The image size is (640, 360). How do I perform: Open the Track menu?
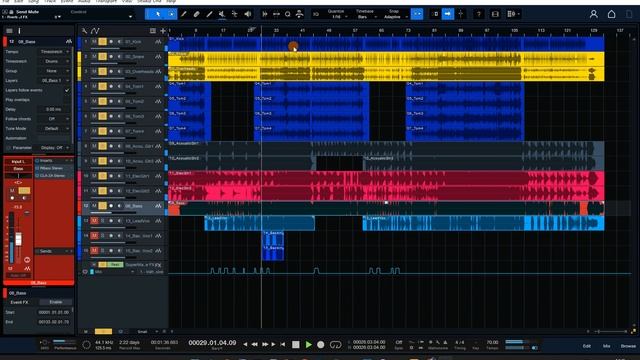click(50, 1)
